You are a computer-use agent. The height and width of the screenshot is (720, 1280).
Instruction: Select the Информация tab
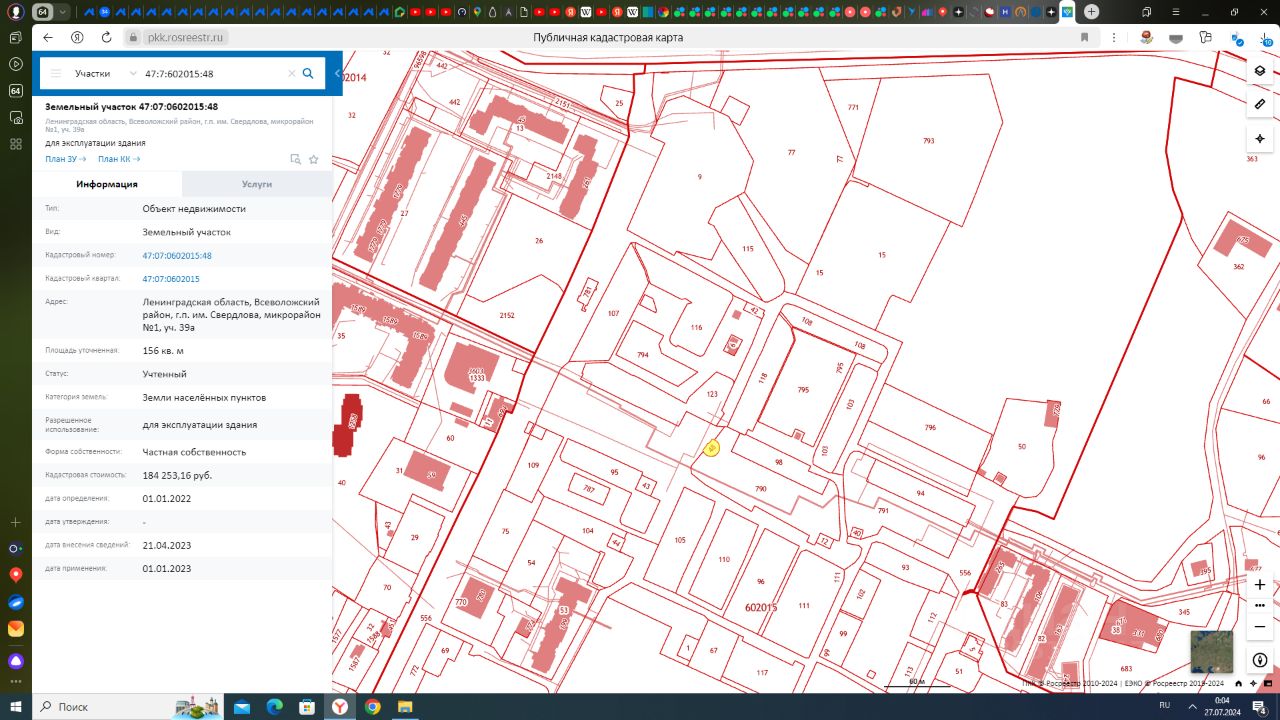pos(107,184)
